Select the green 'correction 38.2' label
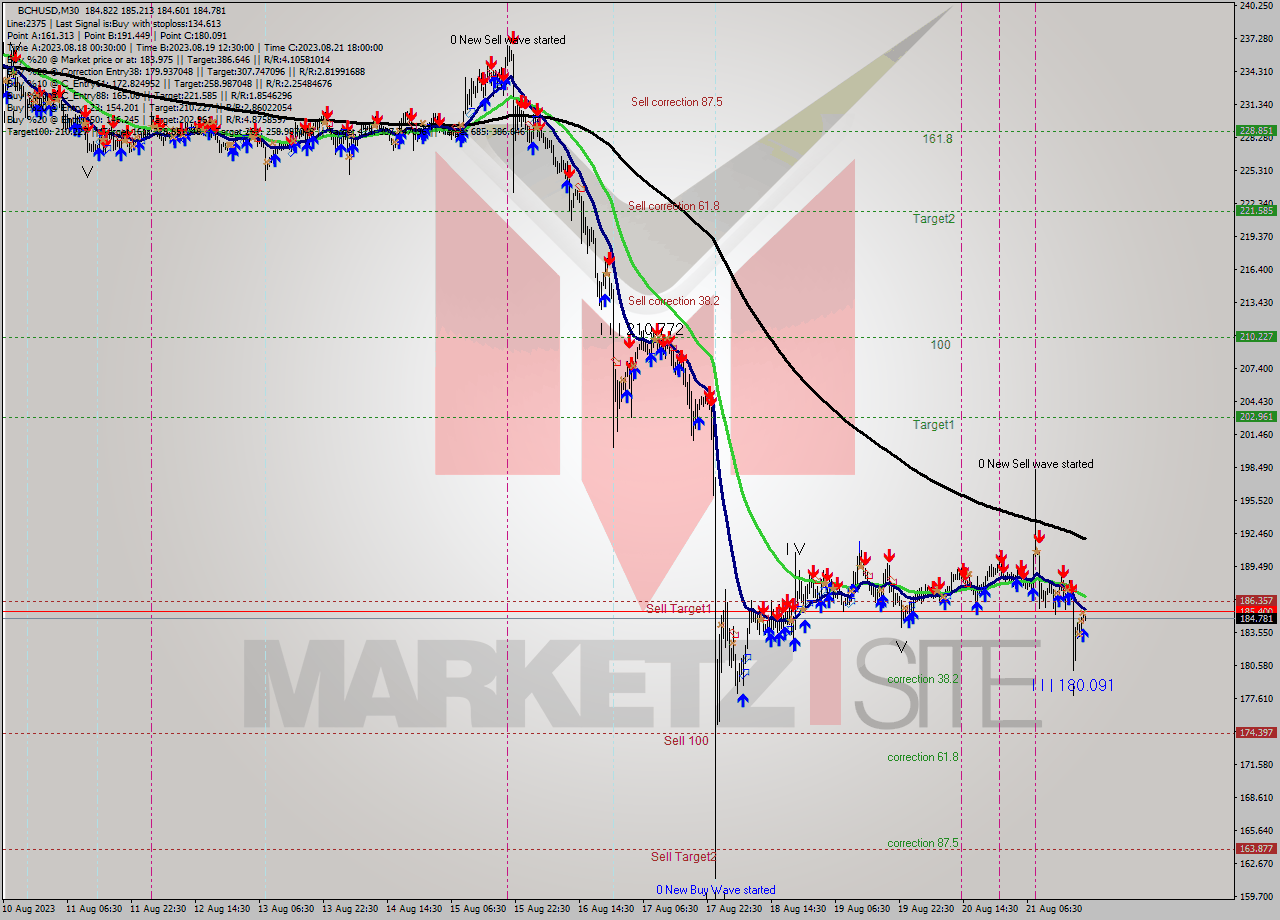This screenshot has height=920, width=1280. tap(923, 679)
